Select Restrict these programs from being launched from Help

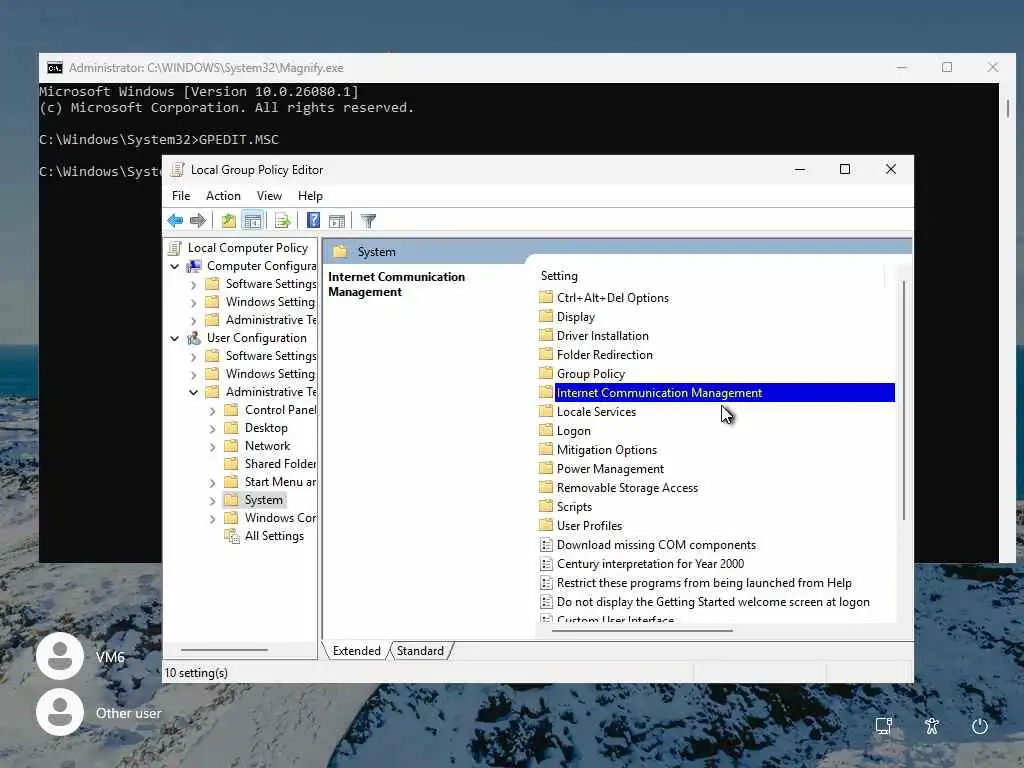pyautogui.click(x=704, y=583)
